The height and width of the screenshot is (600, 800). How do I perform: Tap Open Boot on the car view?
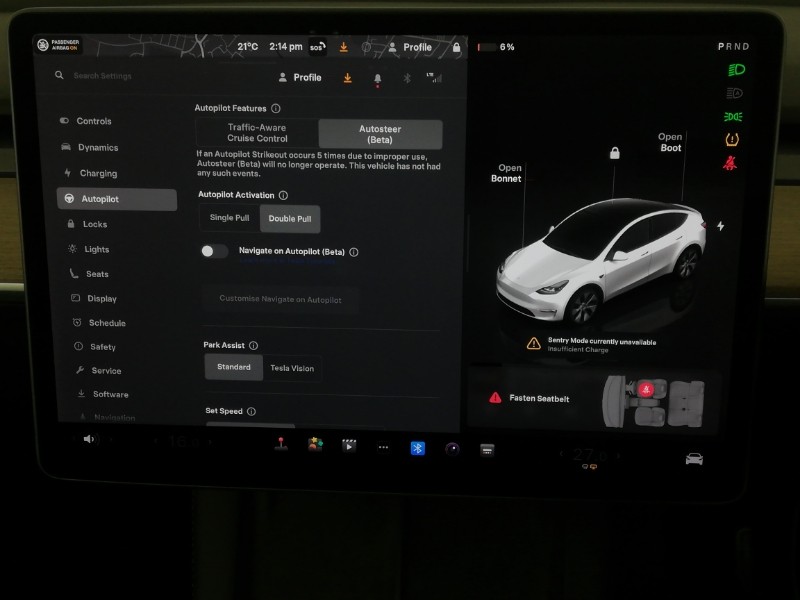(670, 142)
